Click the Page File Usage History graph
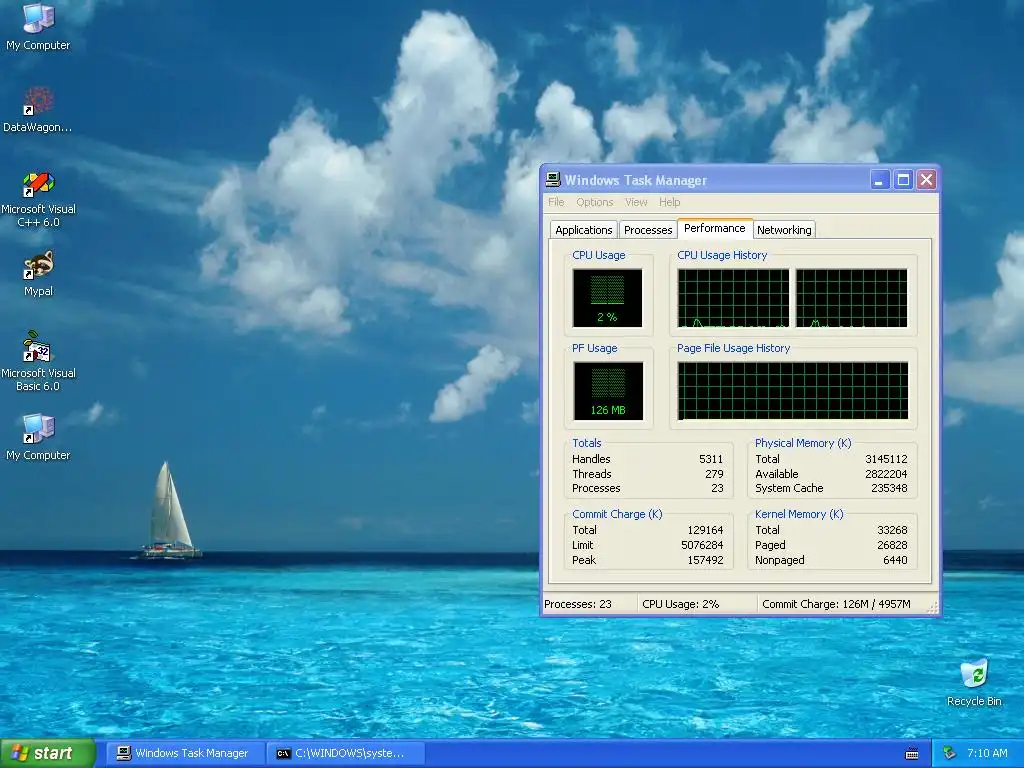This screenshot has height=768, width=1024. click(792, 391)
